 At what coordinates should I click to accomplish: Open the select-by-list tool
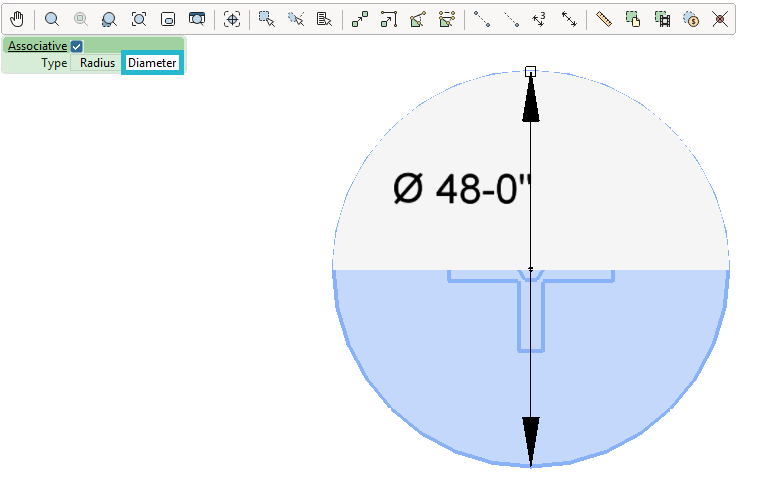324,19
